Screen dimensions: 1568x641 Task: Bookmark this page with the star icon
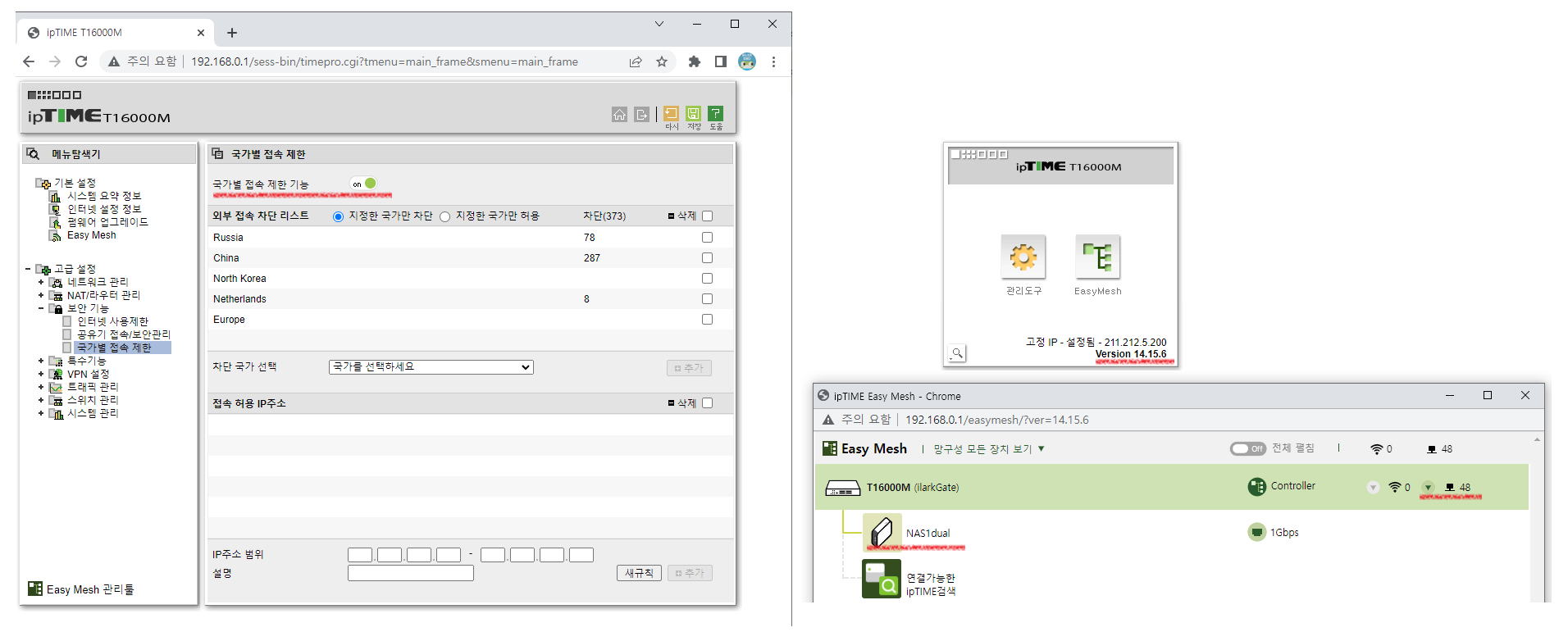(x=662, y=61)
